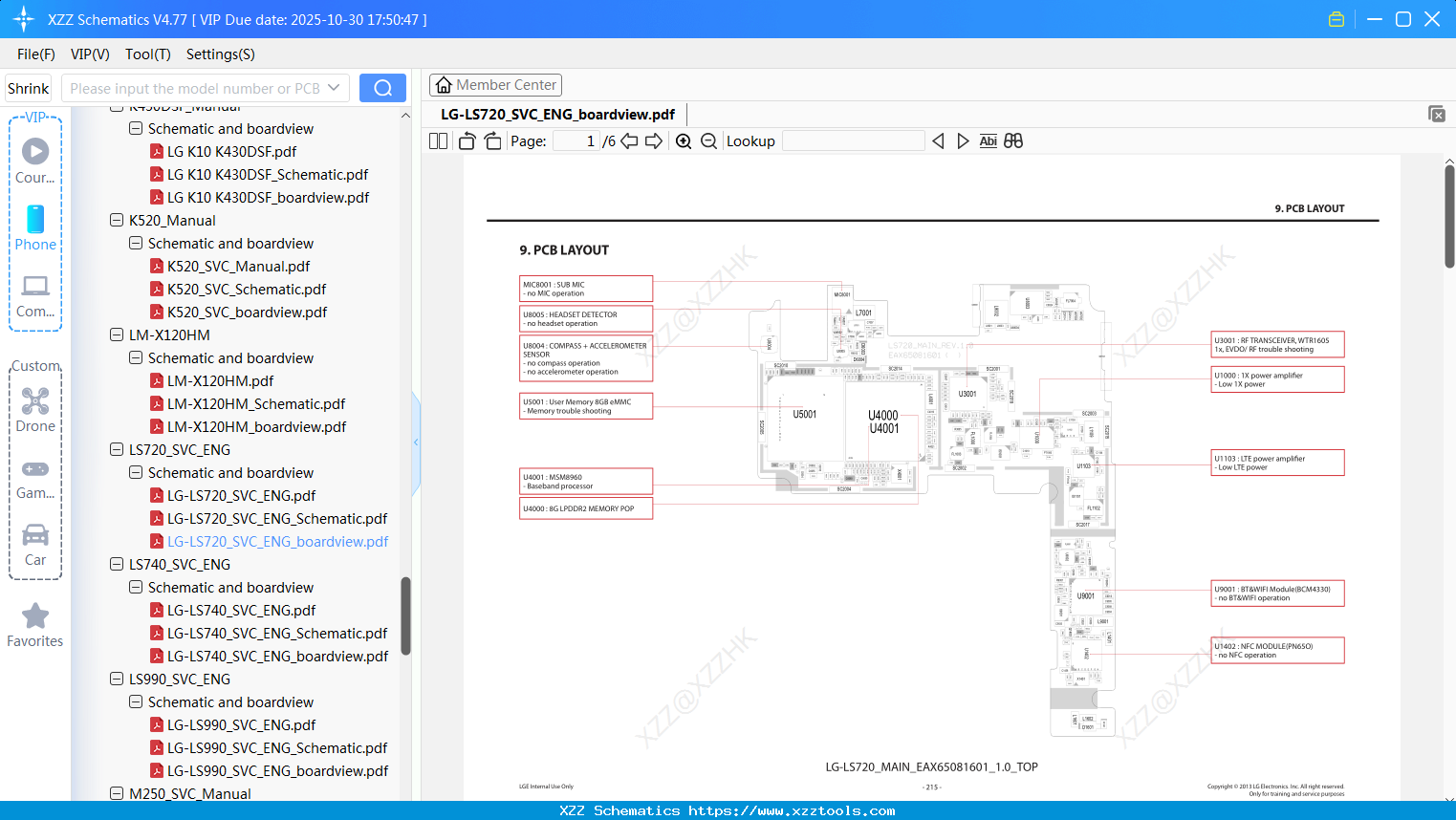Open the model number search dropdown

click(x=336, y=87)
